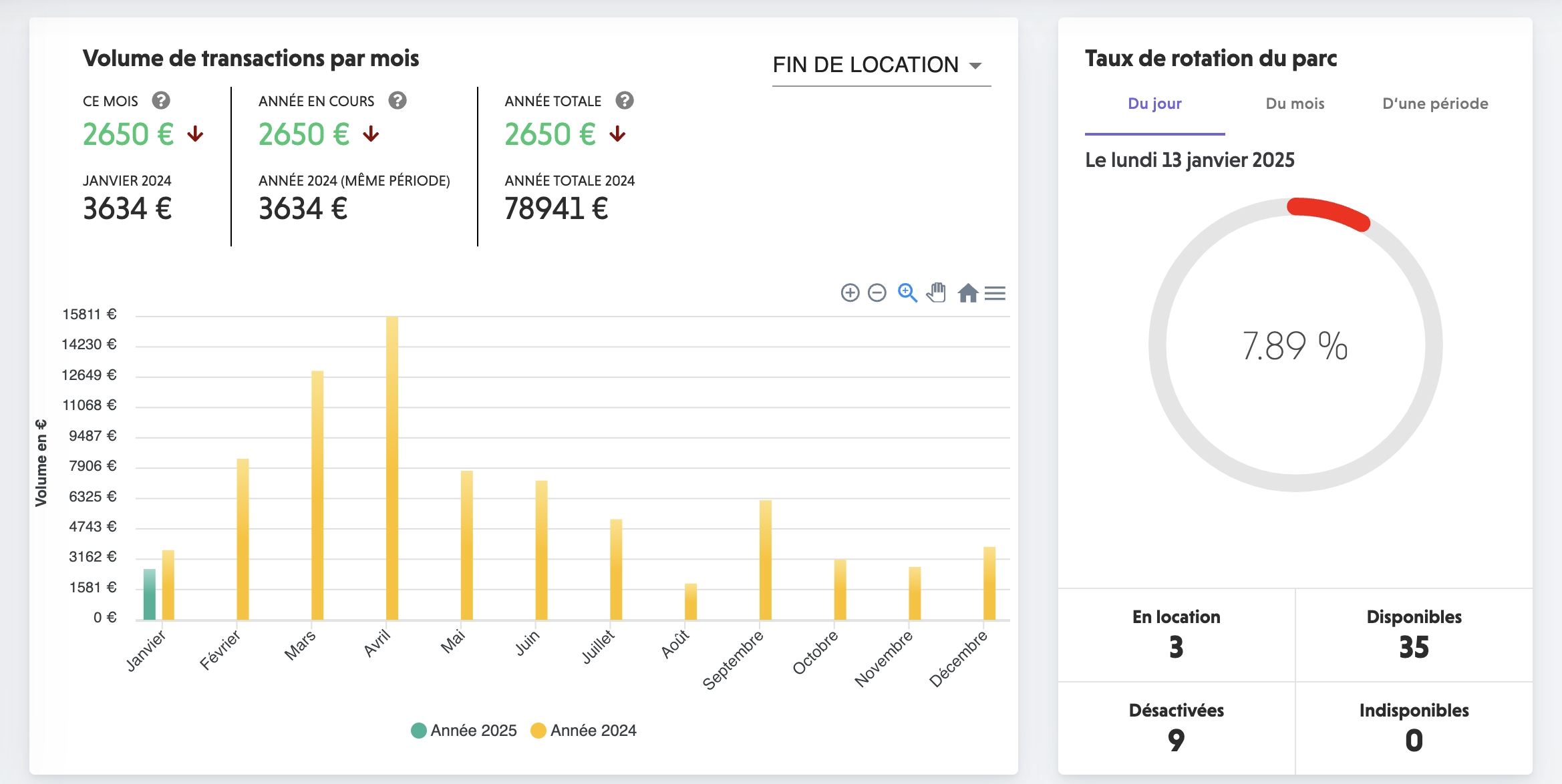This screenshot has height=784, width=1562.
Task: Click the En location count tile
Action: click(1176, 634)
